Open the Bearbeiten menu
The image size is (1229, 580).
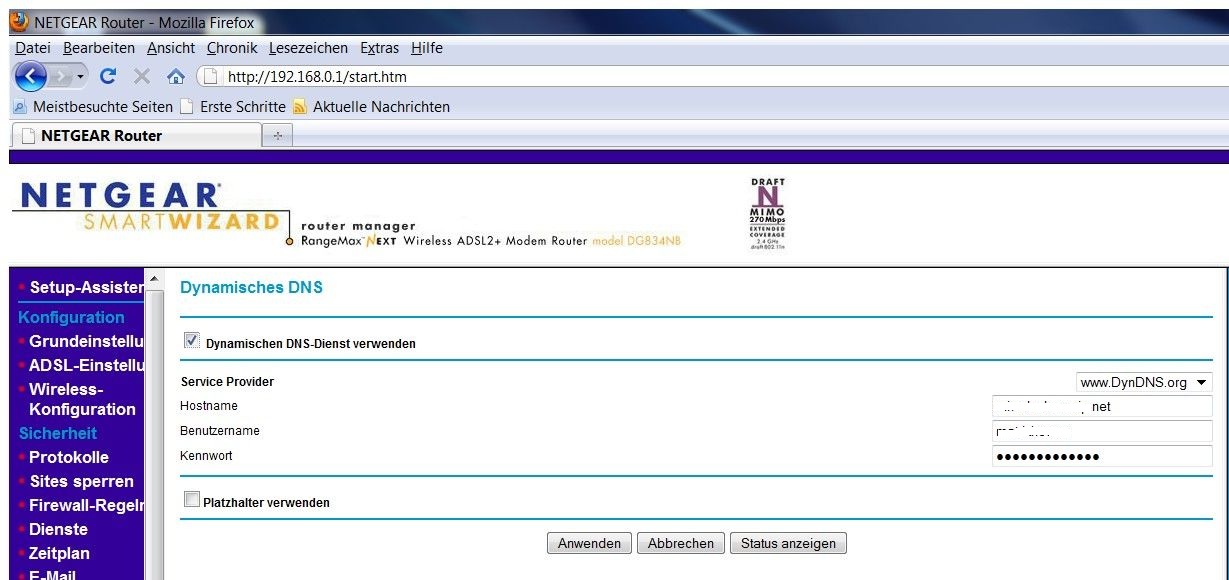pyautogui.click(x=99, y=48)
